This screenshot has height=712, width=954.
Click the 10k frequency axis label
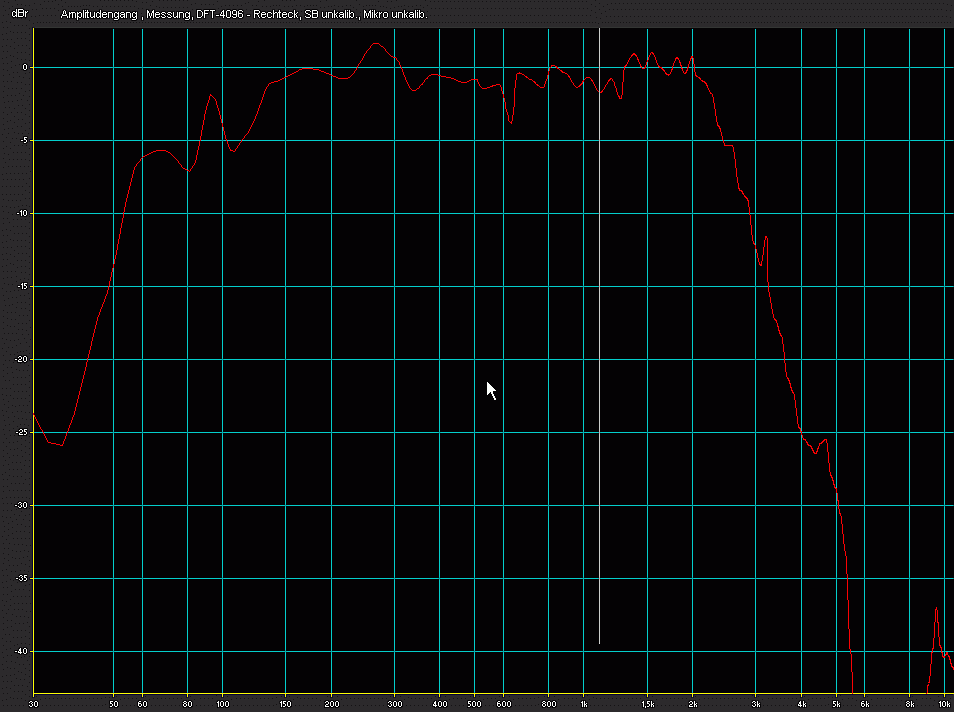(x=945, y=703)
